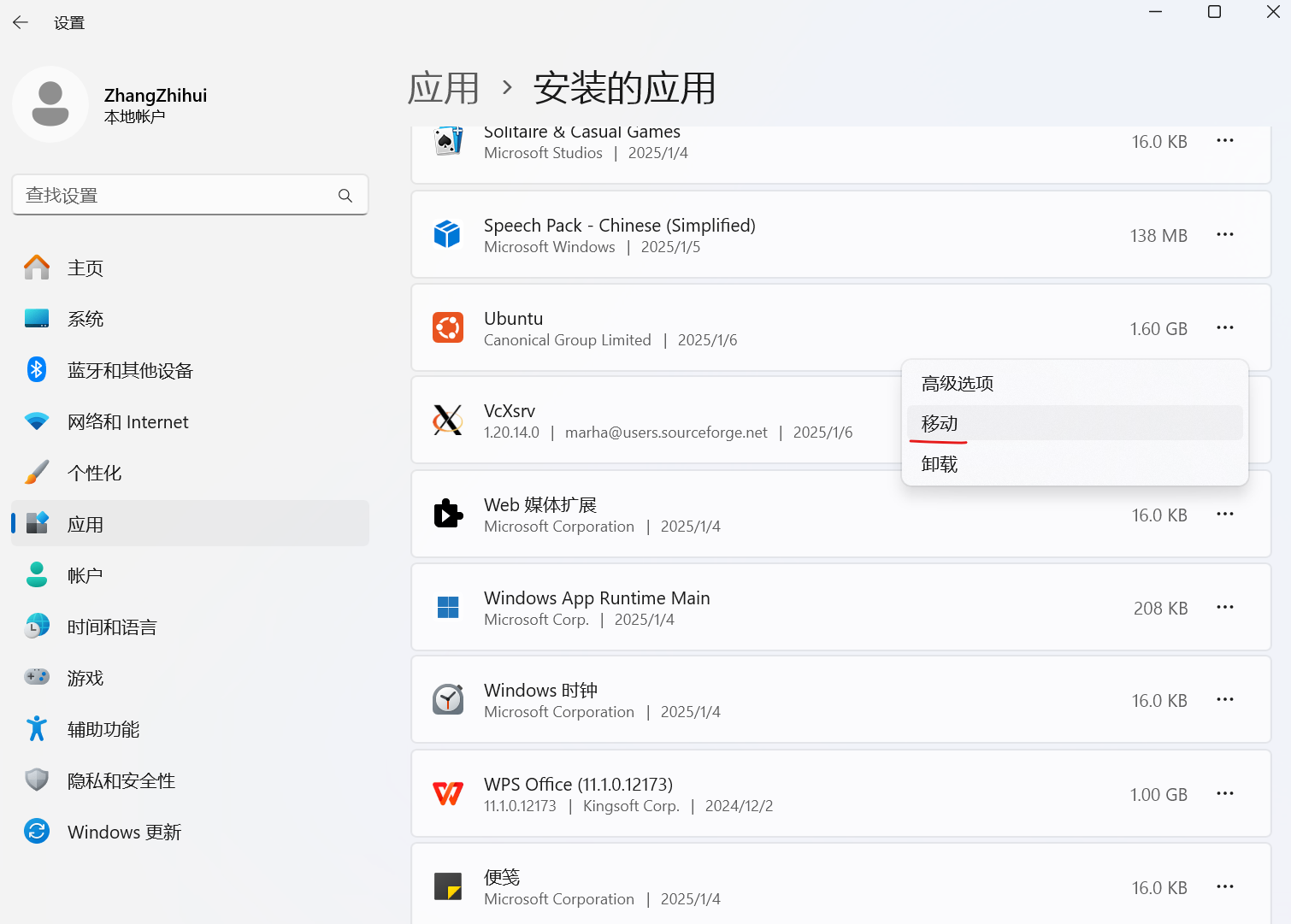This screenshot has height=924, width=1291.
Task: Open 网络和 Internet settings
Action: point(190,421)
